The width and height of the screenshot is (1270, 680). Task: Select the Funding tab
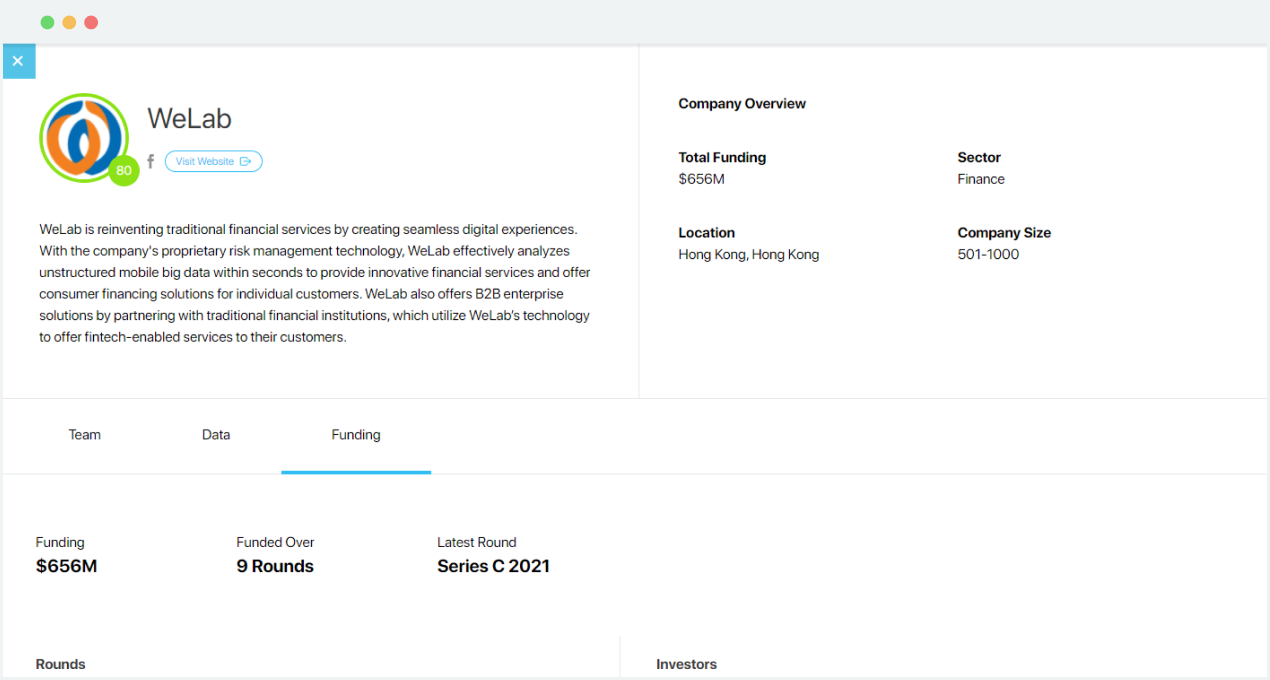tap(356, 435)
